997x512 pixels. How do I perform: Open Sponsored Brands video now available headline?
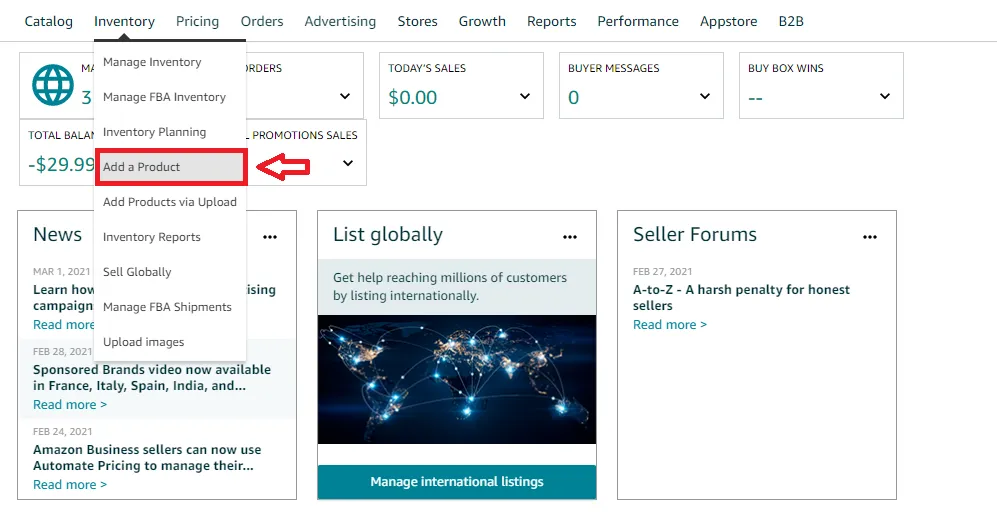(152, 378)
